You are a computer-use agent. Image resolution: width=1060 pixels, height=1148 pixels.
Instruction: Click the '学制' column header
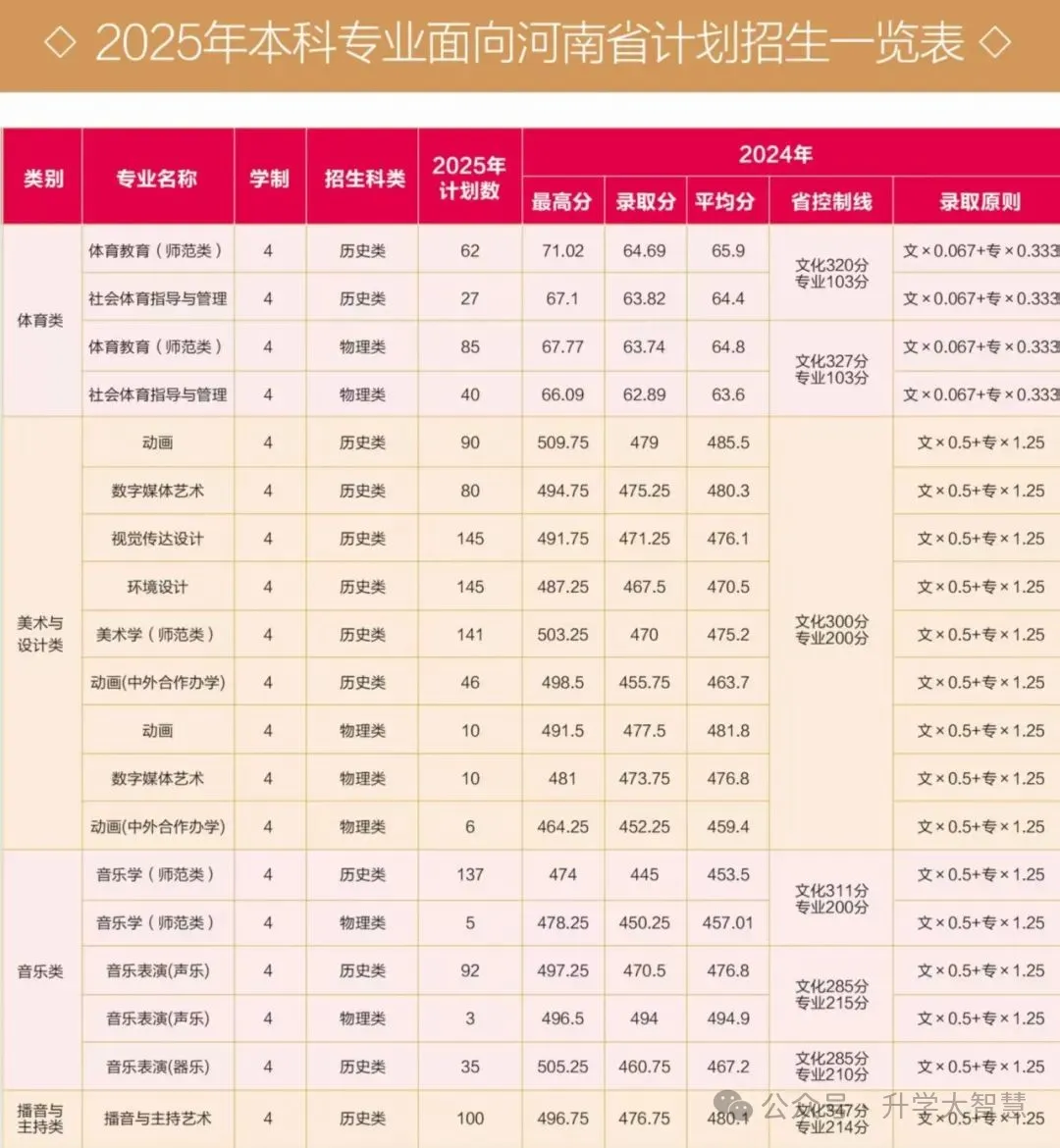pos(269,178)
